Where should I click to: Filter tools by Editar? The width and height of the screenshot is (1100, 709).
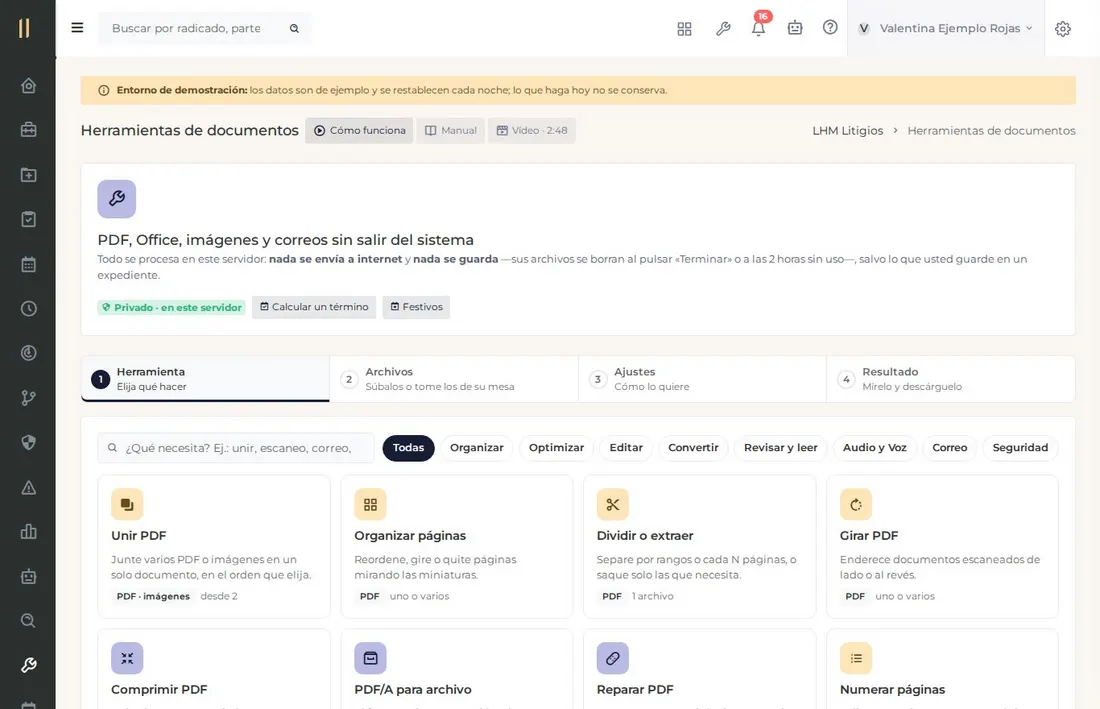point(626,447)
